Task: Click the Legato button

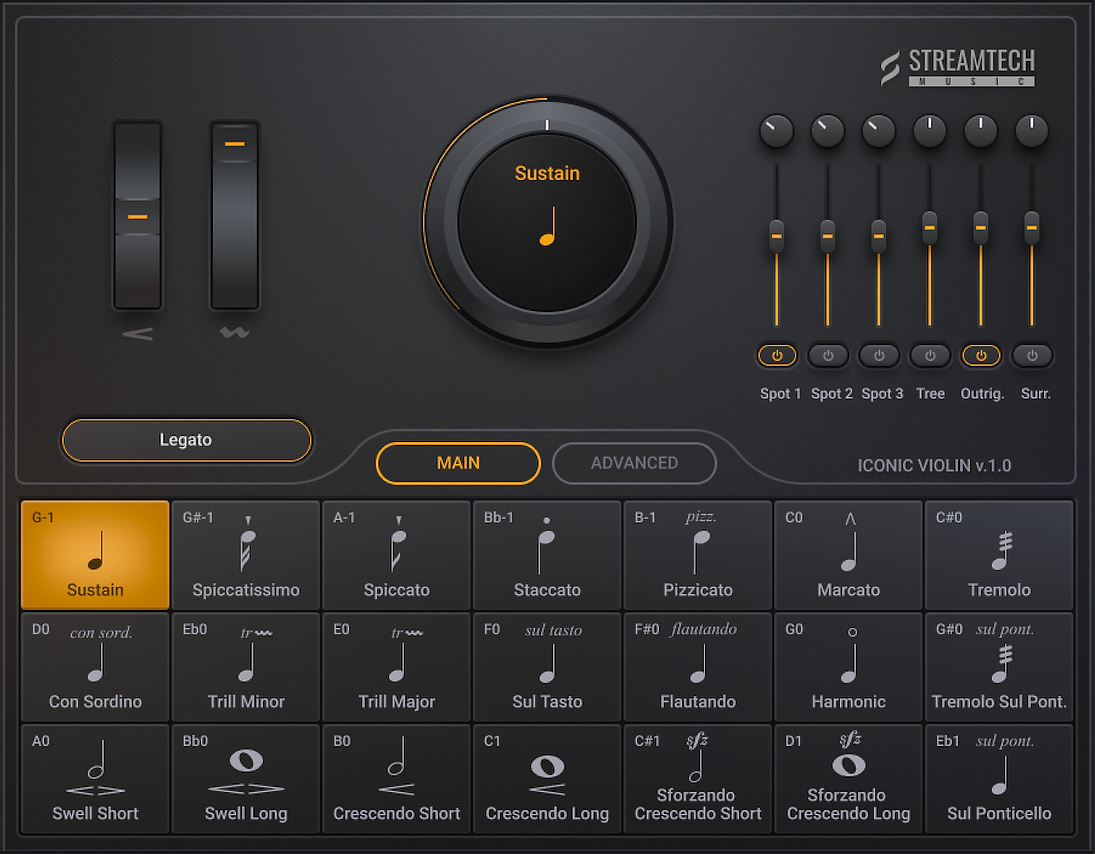Action: (186, 440)
